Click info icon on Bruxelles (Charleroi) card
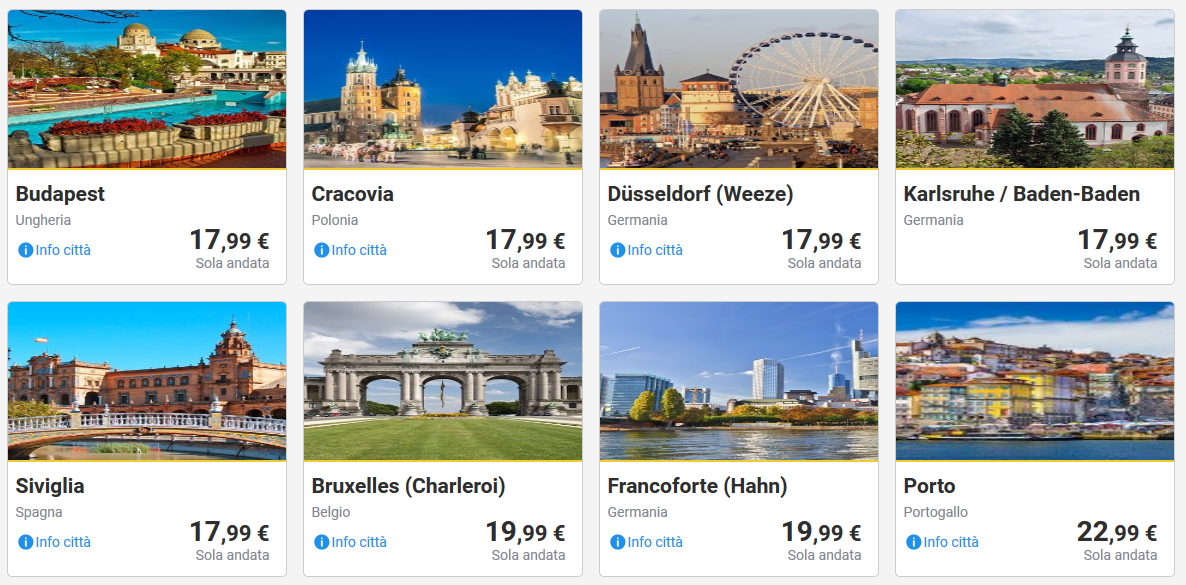This screenshot has height=585, width=1186. click(x=321, y=542)
